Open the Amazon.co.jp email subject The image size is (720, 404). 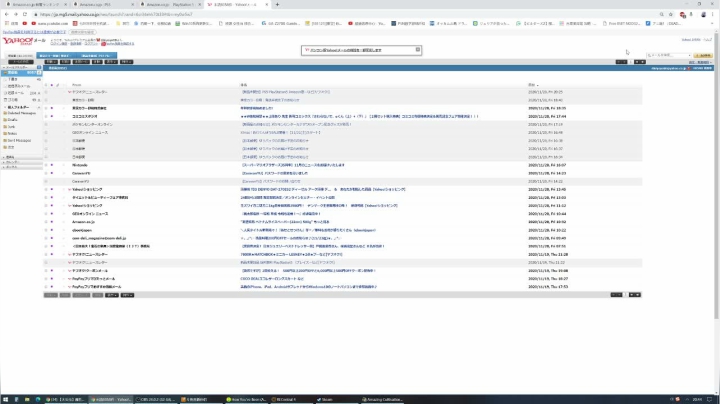point(285,222)
